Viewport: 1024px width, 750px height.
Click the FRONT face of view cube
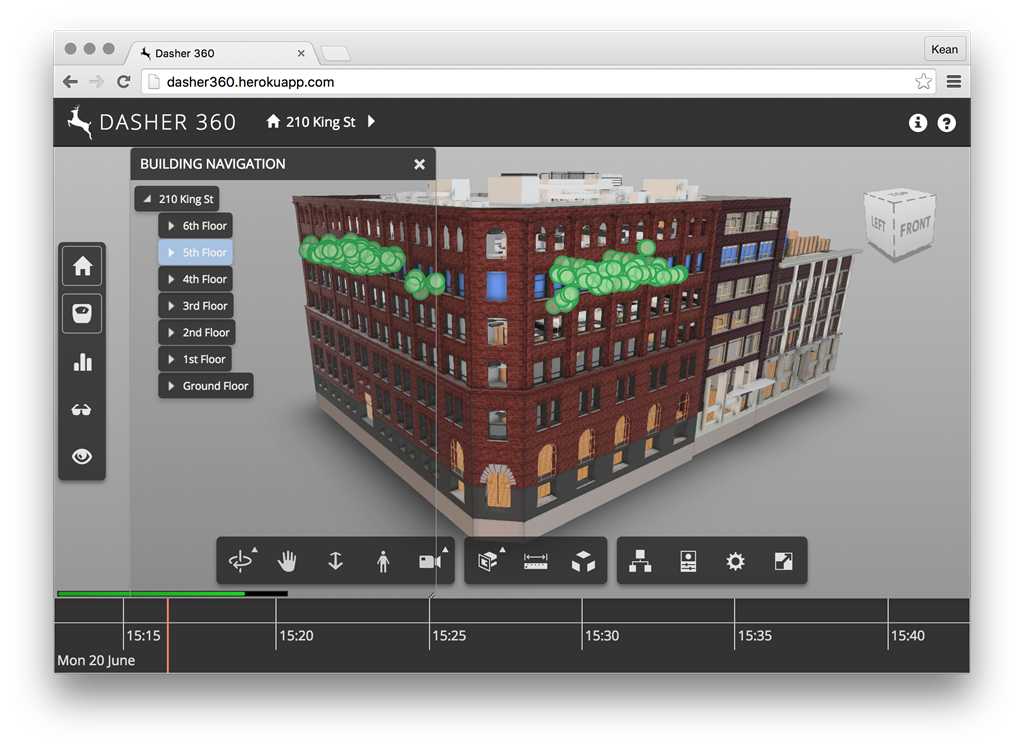tap(915, 227)
